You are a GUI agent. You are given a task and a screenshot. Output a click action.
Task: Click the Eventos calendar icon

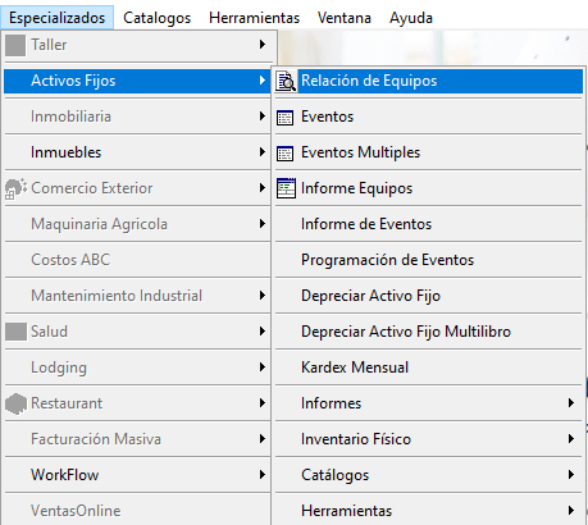(285, 117)
